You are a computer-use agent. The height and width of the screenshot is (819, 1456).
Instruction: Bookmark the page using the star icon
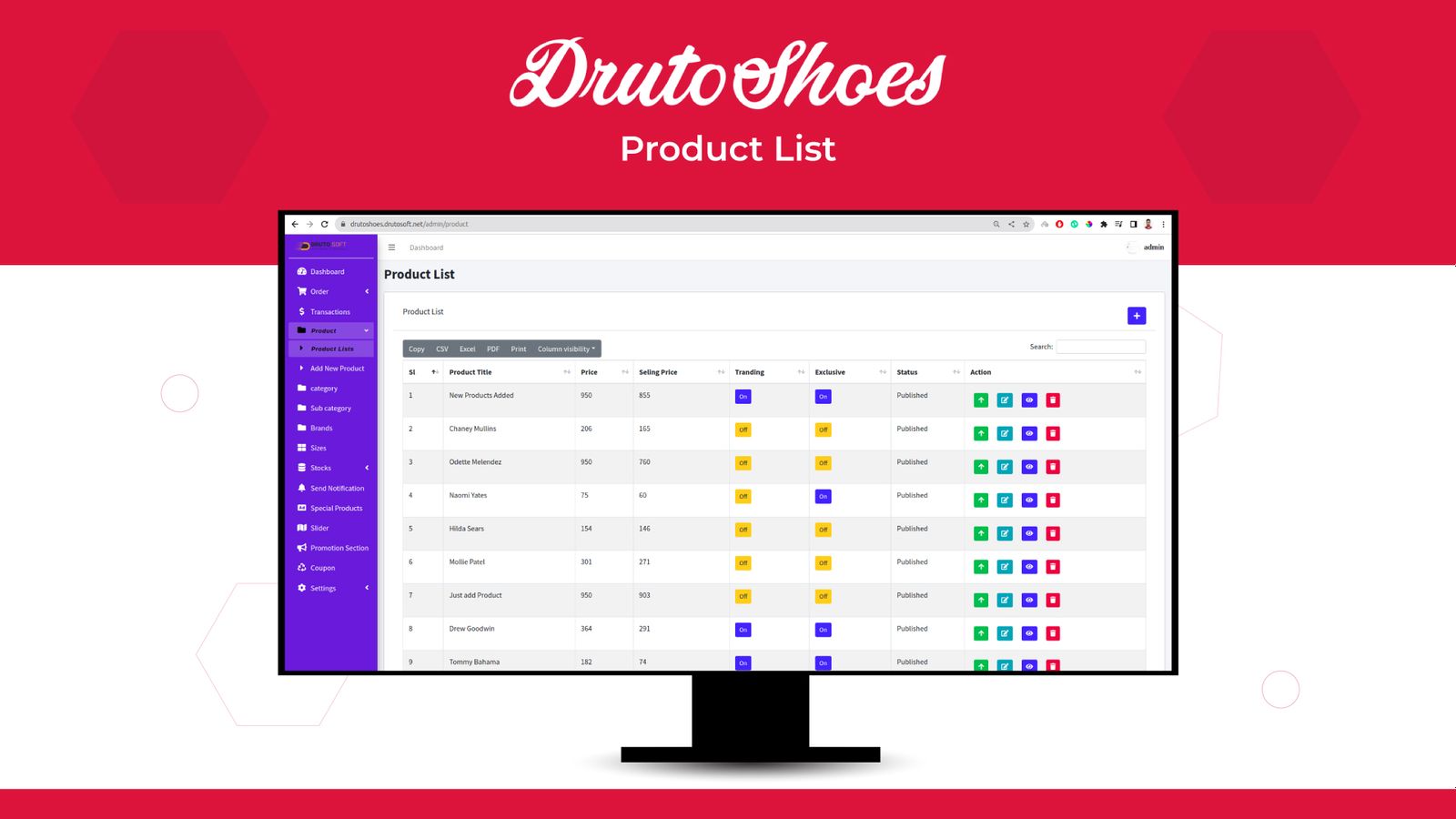point(1026,224)
